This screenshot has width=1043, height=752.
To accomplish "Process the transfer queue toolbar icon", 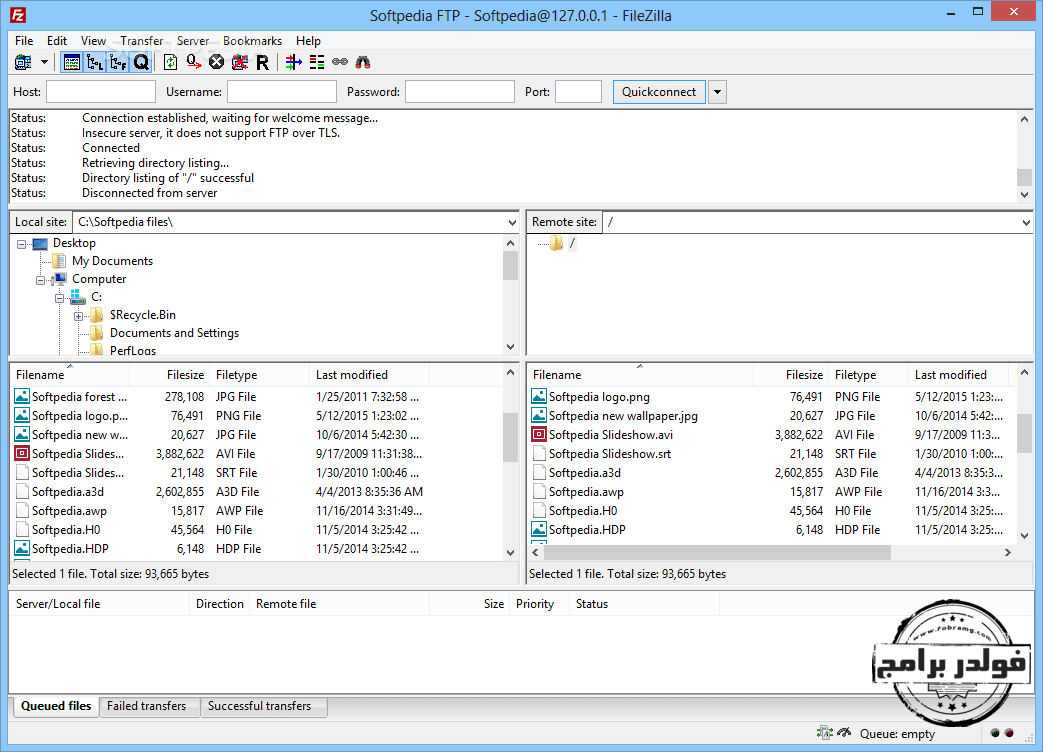I will pyautogui.click(x=194, y=63).
